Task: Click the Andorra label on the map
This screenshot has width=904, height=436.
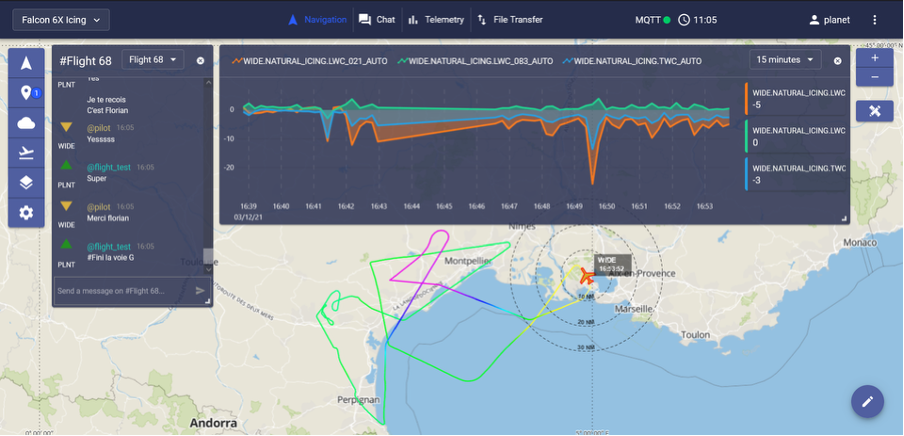Action: point(213,423)
